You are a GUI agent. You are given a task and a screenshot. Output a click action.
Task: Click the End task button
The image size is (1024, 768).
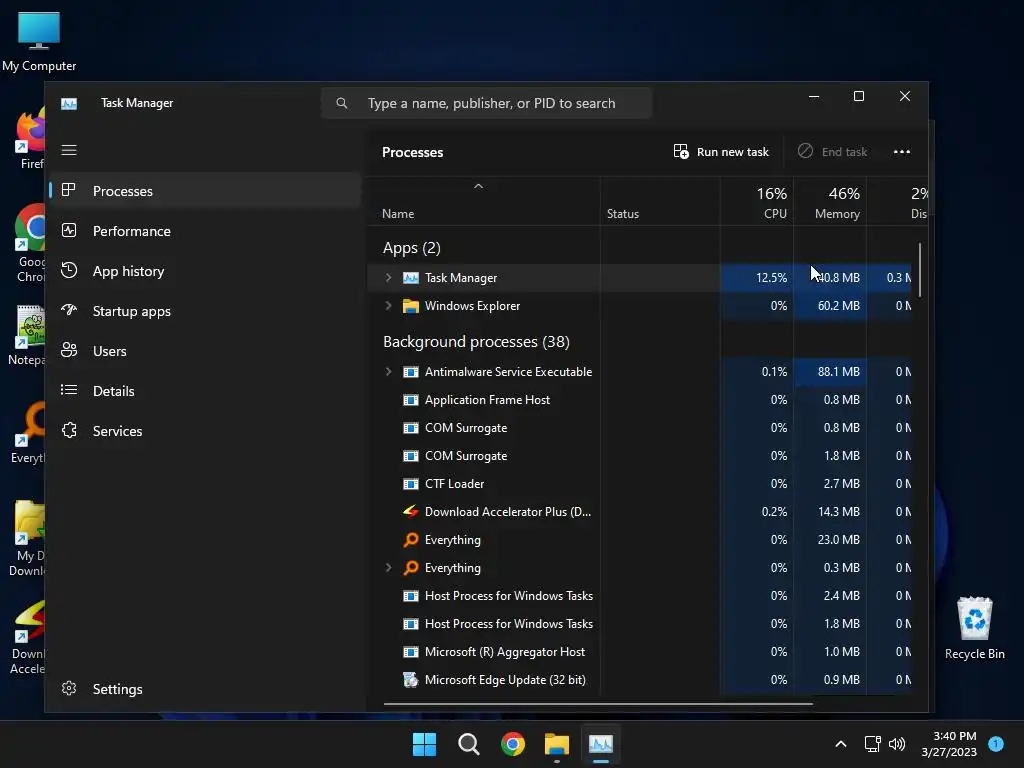pos(832,152)
